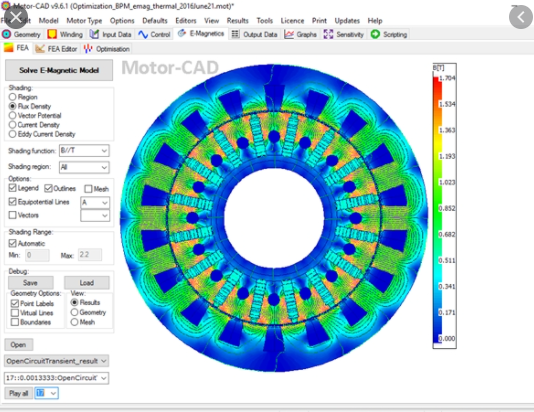
Task: Click the Open button
Action: (18, 345)
